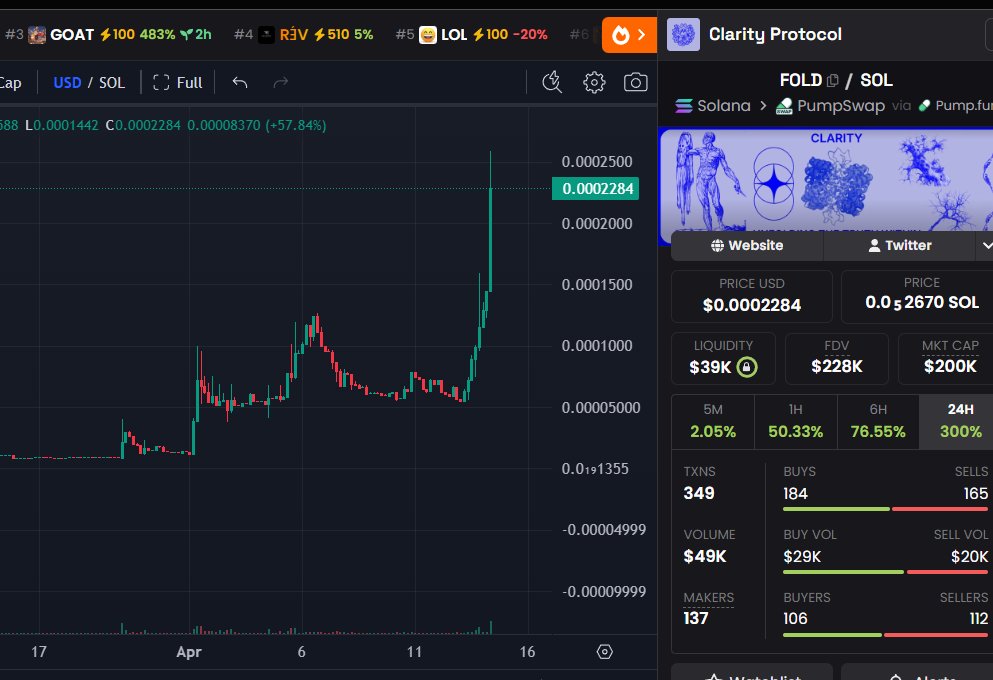Viewport: 993px width, 680px height.
Task: Open Clarity banner image
Action: click(826, 180)
